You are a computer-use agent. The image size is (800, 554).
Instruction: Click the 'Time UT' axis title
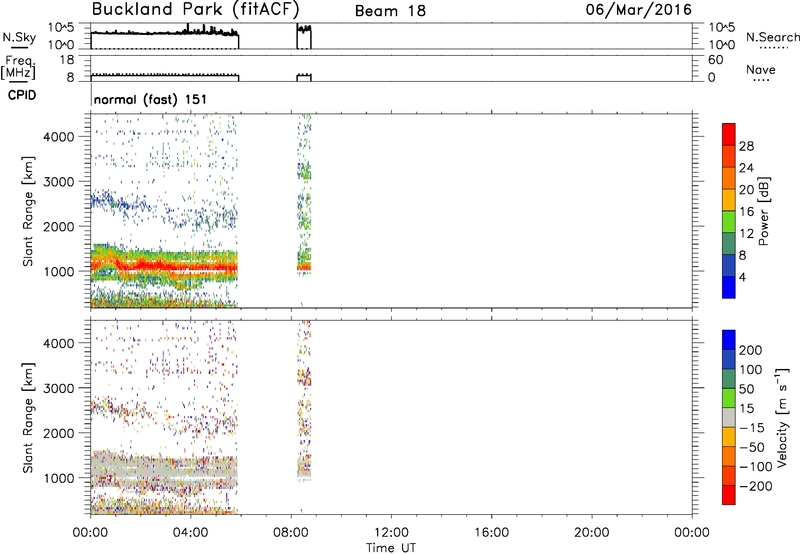click(x=391, y=548)
